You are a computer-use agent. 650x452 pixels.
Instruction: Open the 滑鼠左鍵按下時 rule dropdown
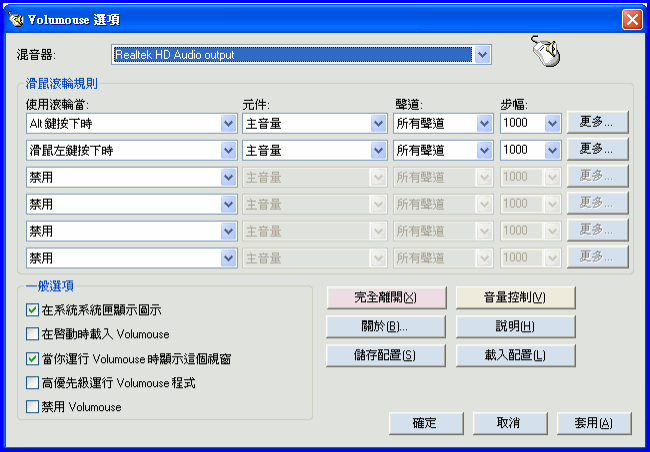(x=227, y=150)
